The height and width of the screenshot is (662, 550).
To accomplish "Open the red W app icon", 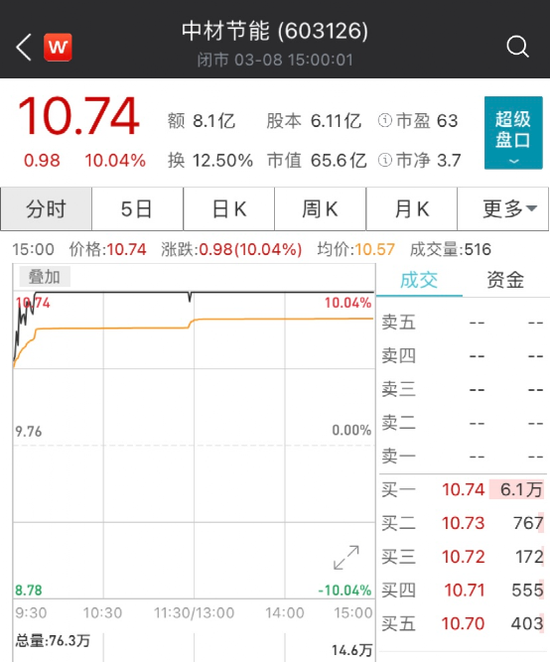I will click(x=58, y=47).
